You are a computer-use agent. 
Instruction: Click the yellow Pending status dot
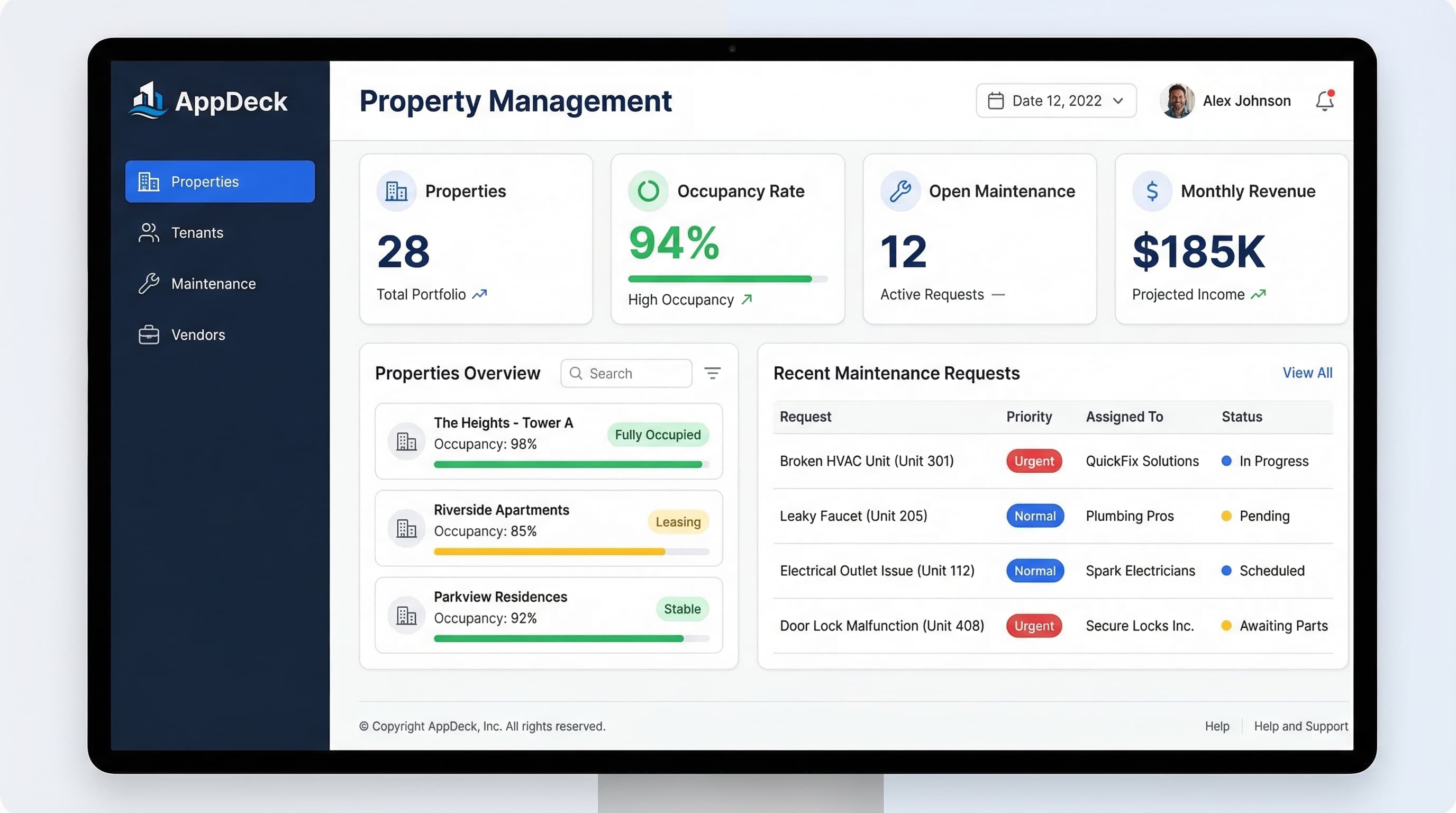1226,516
